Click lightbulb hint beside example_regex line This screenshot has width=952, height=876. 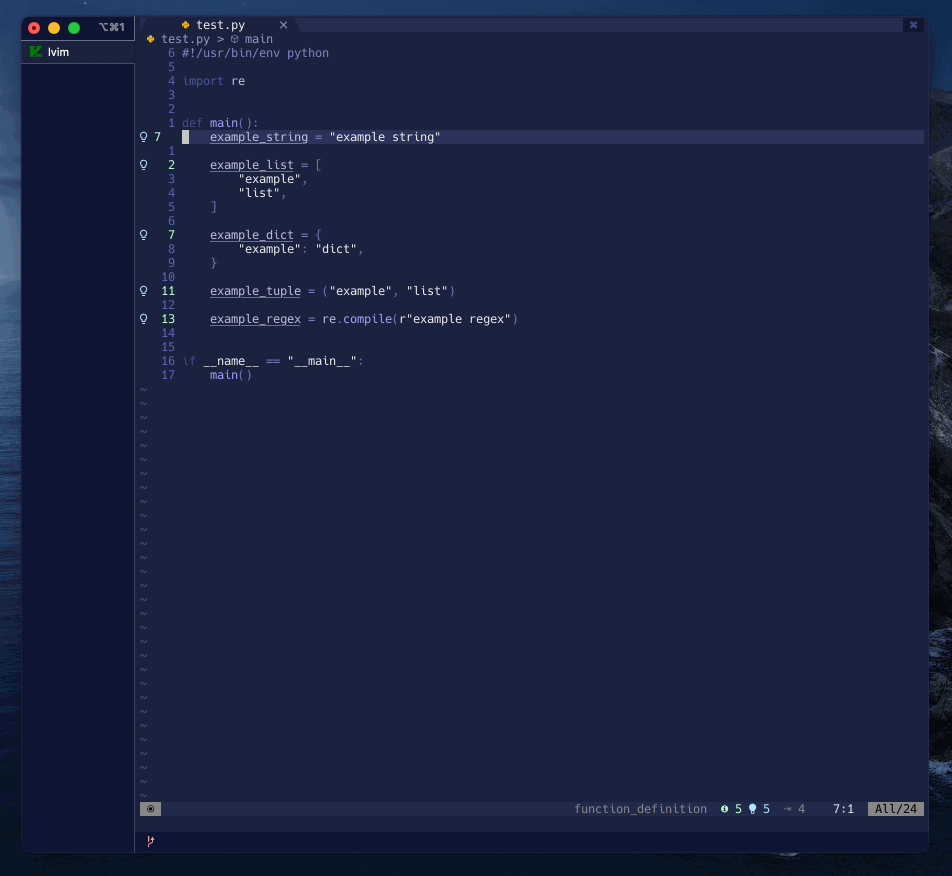[144, 319]
